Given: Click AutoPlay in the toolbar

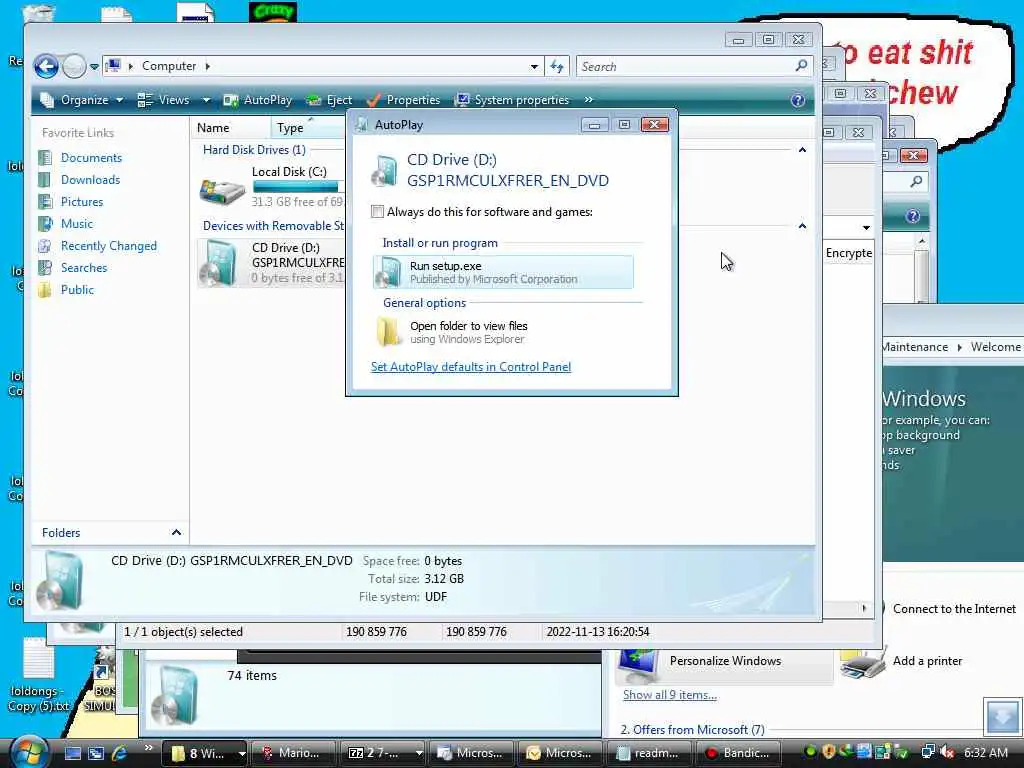Looking at the screenshot, I should [x=257, y=100].
